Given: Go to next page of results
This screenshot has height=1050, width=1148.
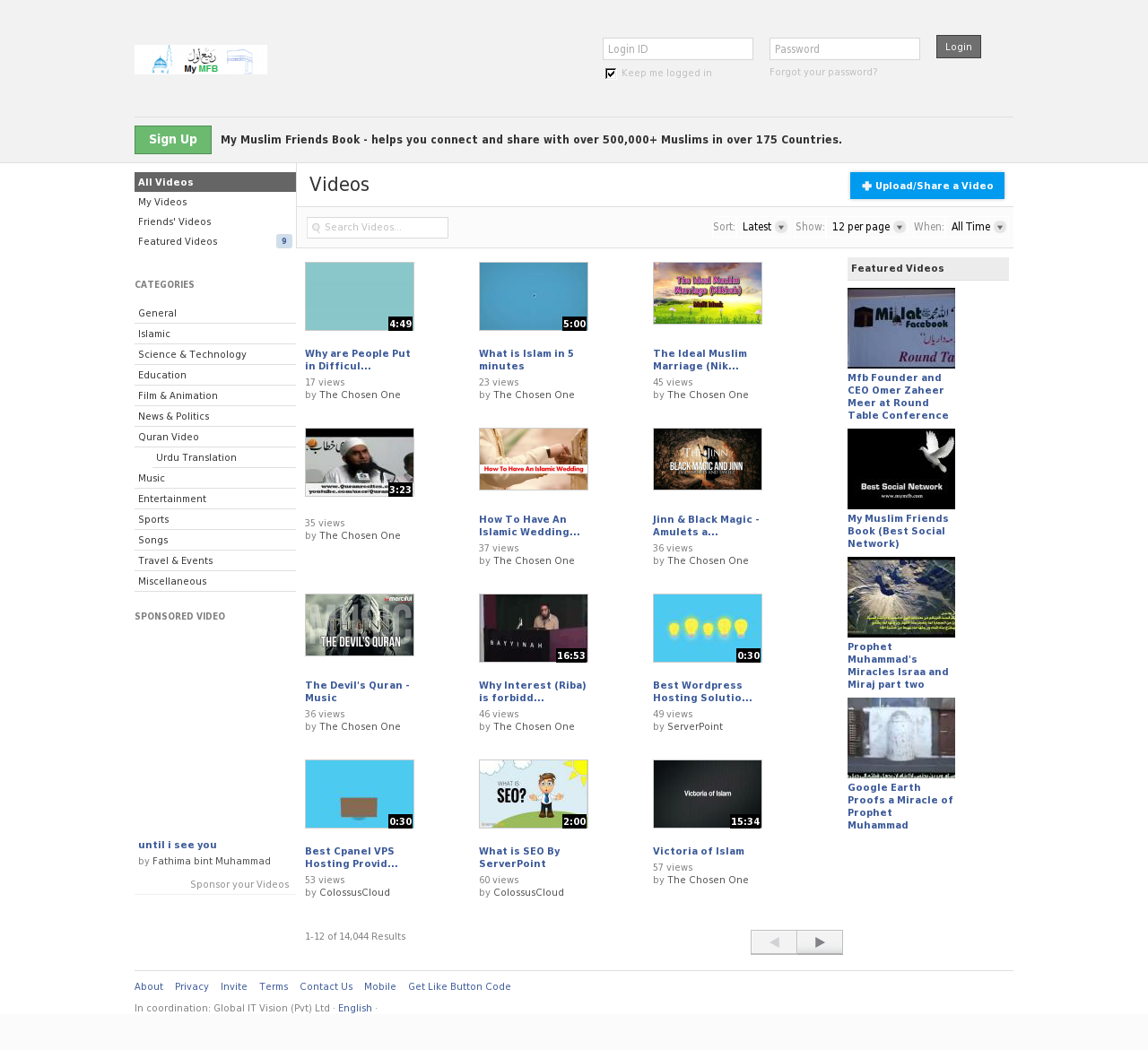Looking at the screenshot, I should [x=820, y=942].
